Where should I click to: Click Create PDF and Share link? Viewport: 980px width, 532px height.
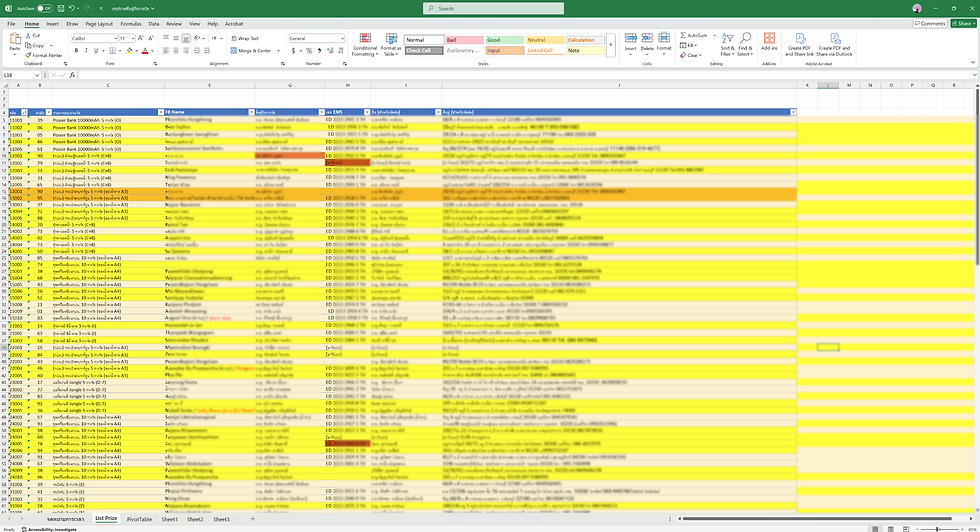(x=799, y=44)
